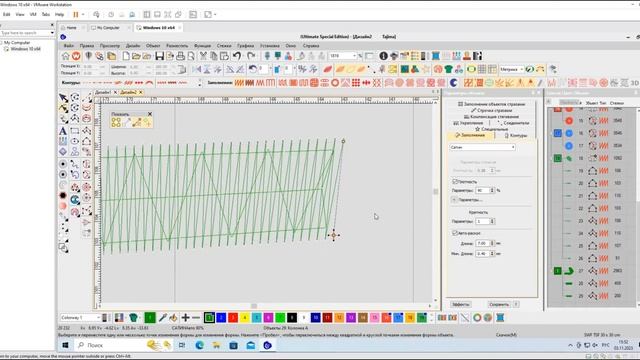
Task: Click the Эффекты button
Action: click(x=461, y=304)
